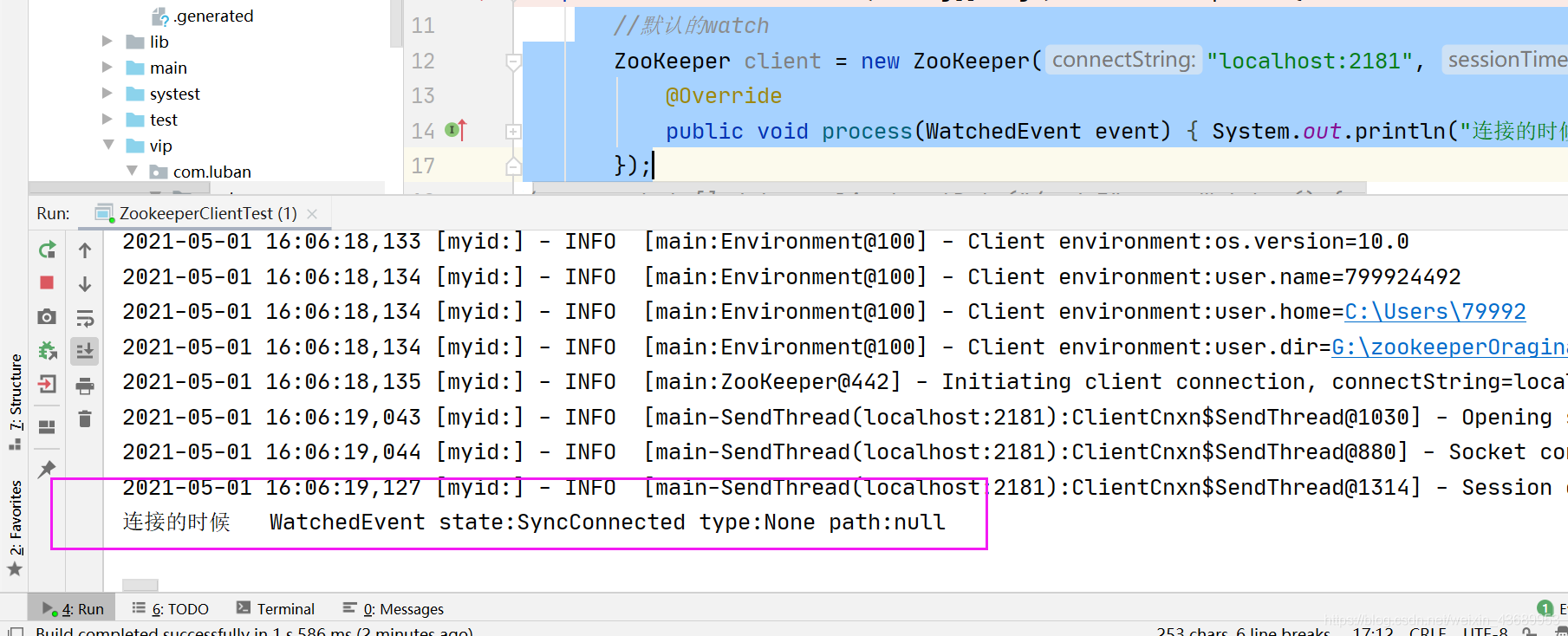
Task: Collapse the com.luban package node
Action: click(132, 171)
